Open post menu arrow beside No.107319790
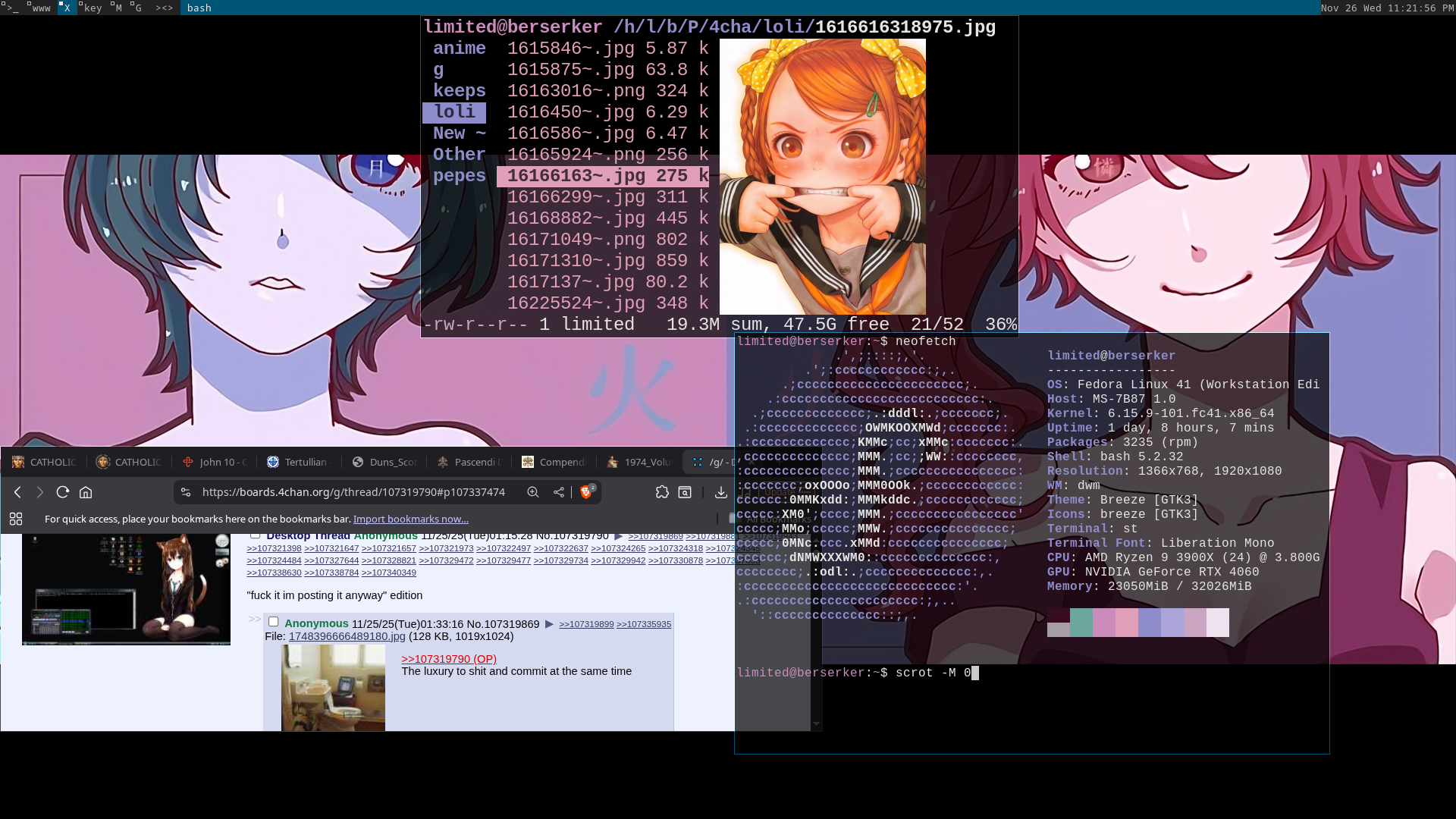This screenshot has height=819, width=1456. tap(618, 536)
